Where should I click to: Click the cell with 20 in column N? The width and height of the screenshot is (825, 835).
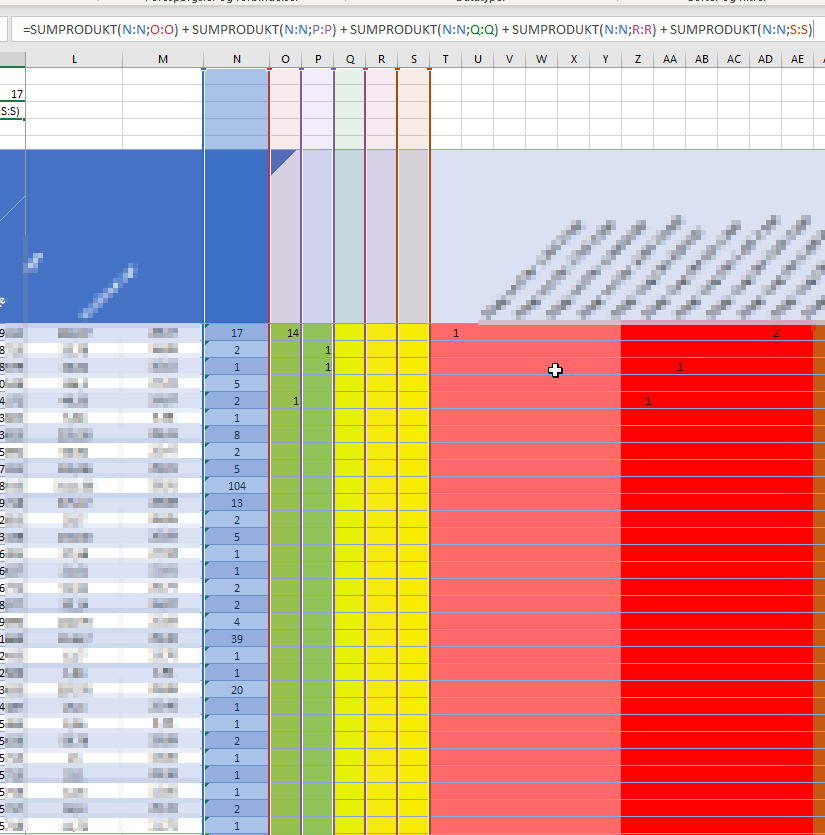(236, 690)
